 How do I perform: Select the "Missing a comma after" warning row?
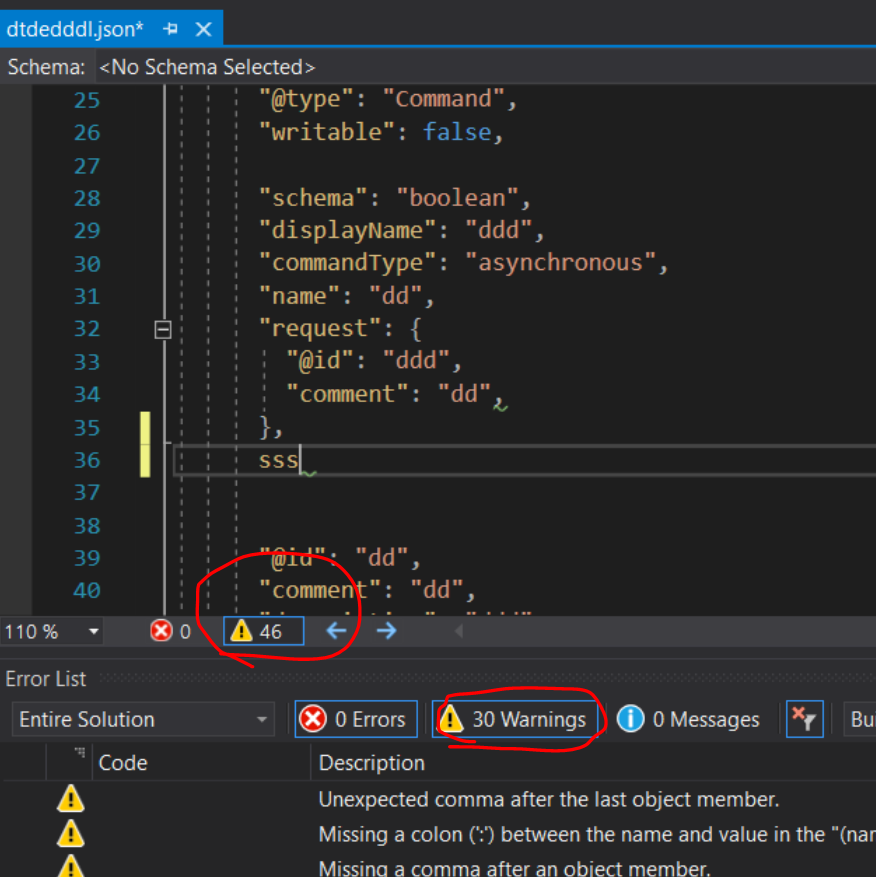(x=438, y=866)
